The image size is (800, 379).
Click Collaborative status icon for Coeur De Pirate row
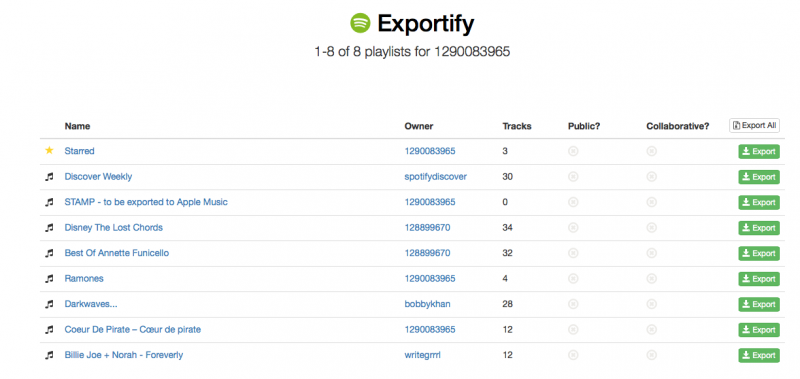(x=652, y=330)
